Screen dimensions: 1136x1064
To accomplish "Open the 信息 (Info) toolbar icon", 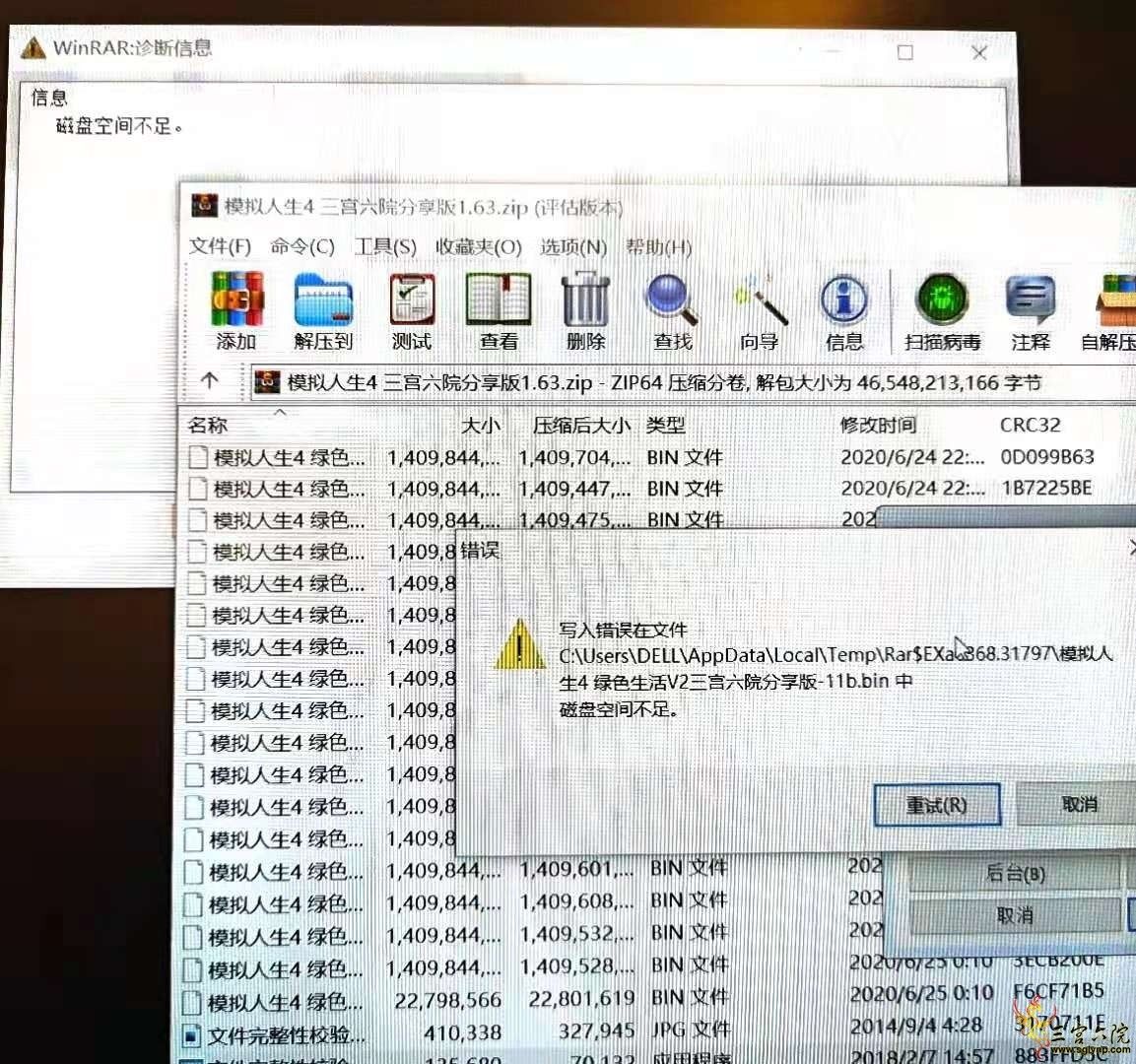I will click(844, 299).
